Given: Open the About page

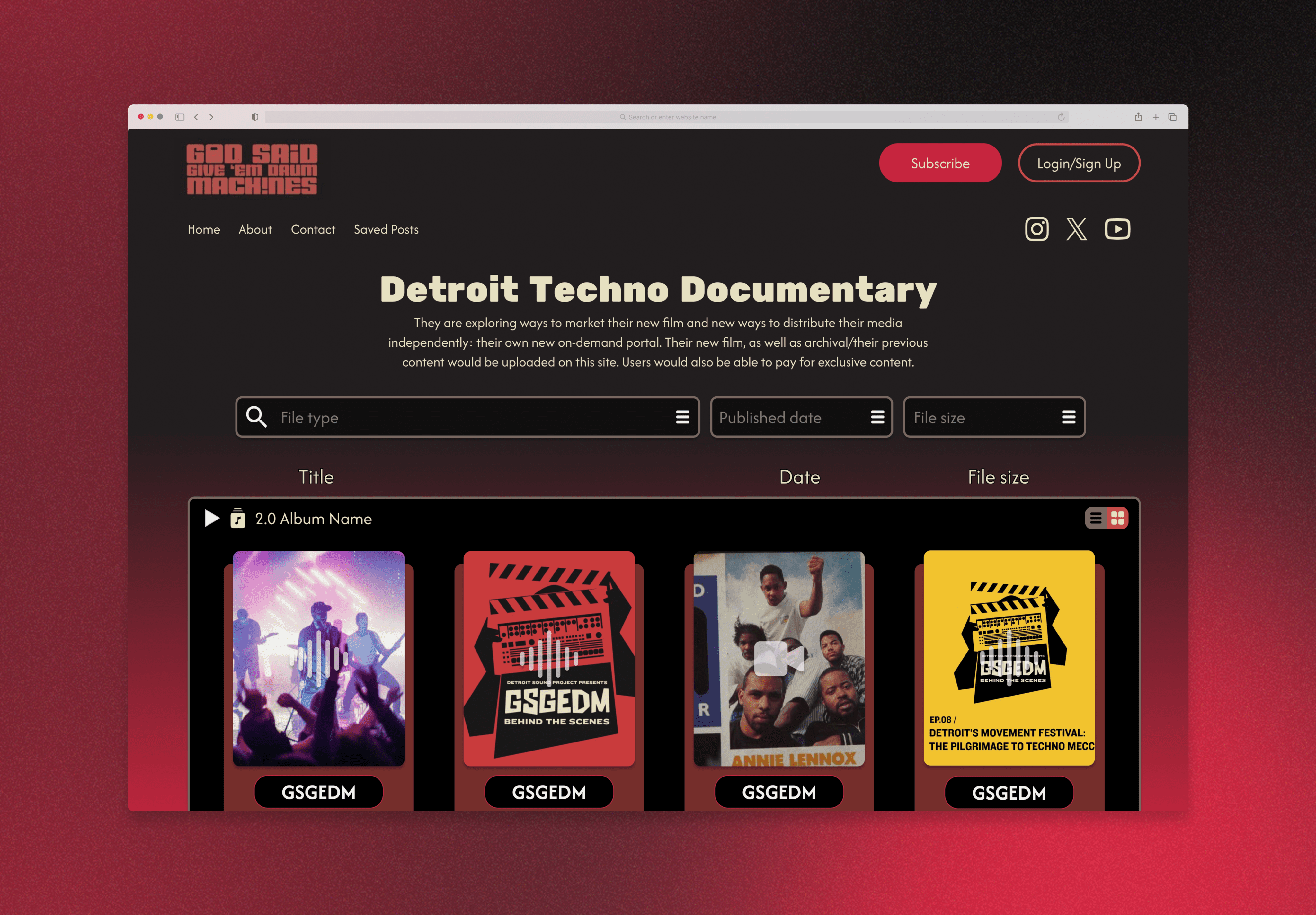Looking at the screenshot, I should pos(255,229).
